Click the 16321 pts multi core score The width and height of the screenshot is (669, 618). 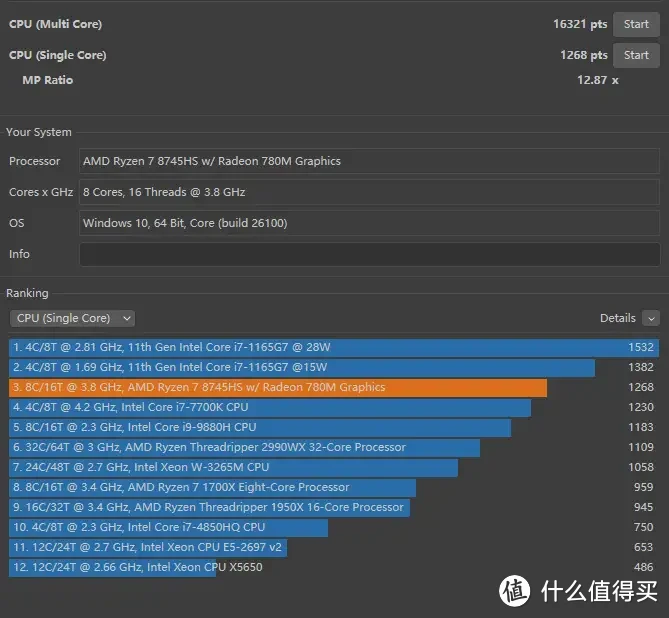(x=580, y=24)
